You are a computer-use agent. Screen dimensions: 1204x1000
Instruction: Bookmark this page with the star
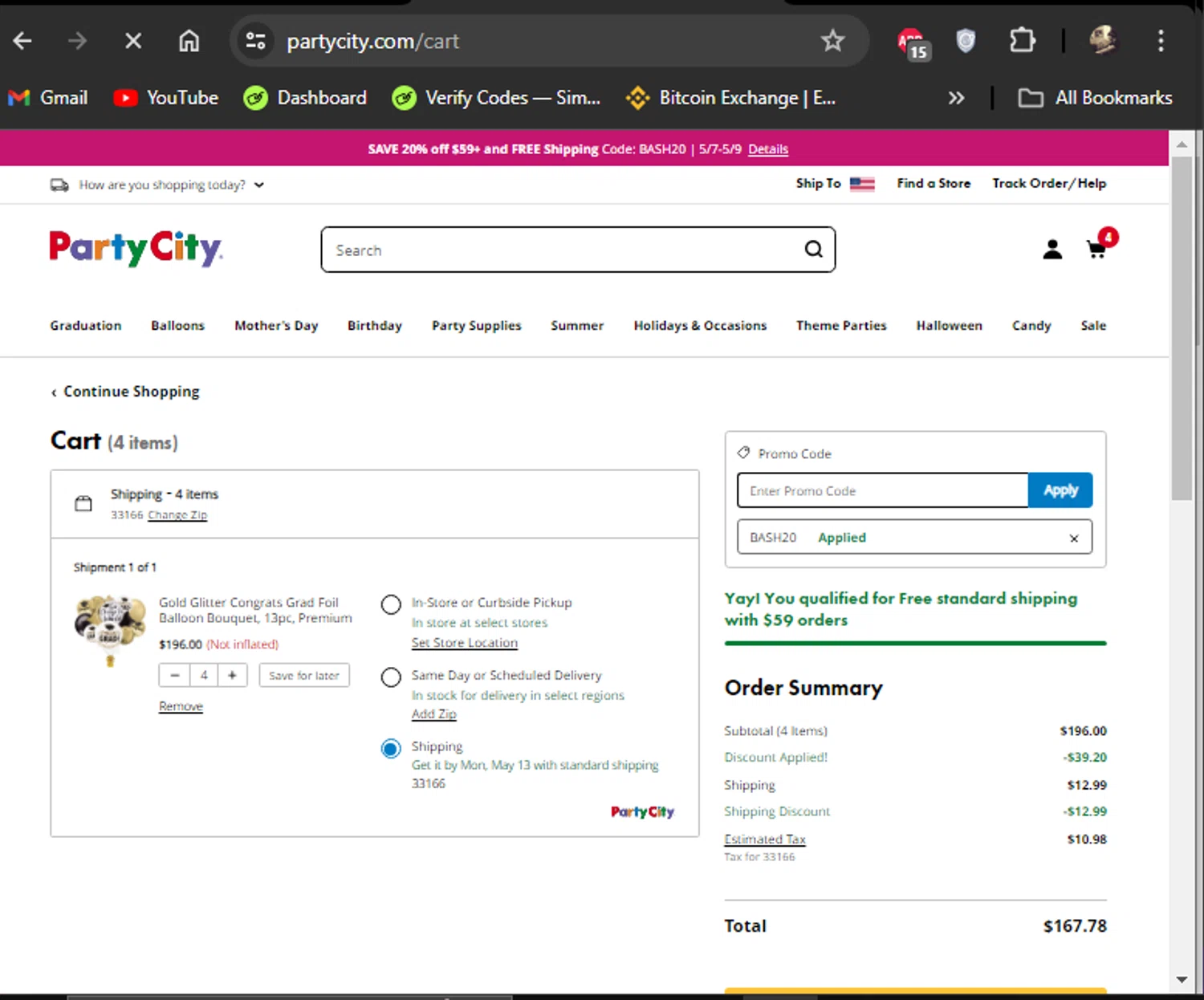tap(832, 41)
